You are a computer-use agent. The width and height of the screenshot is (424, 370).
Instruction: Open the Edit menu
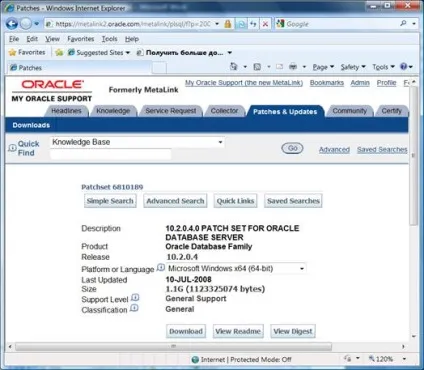tap(32, 39)
